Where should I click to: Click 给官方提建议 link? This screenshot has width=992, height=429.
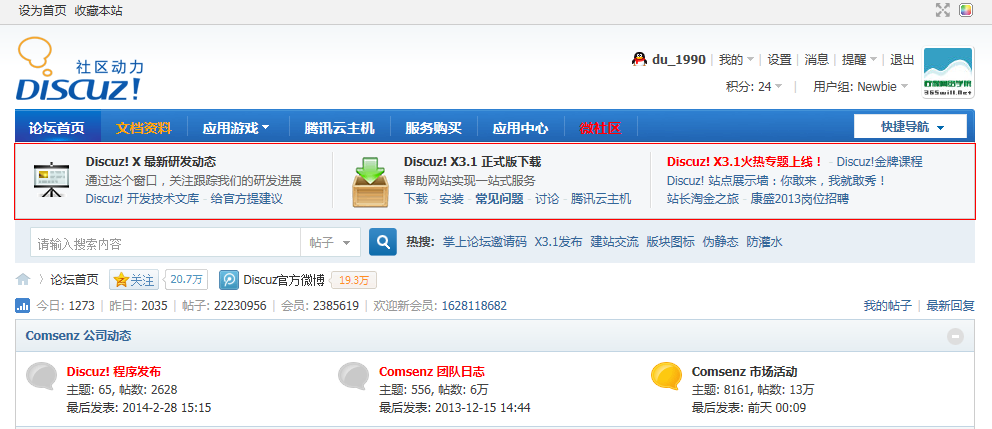247,199
